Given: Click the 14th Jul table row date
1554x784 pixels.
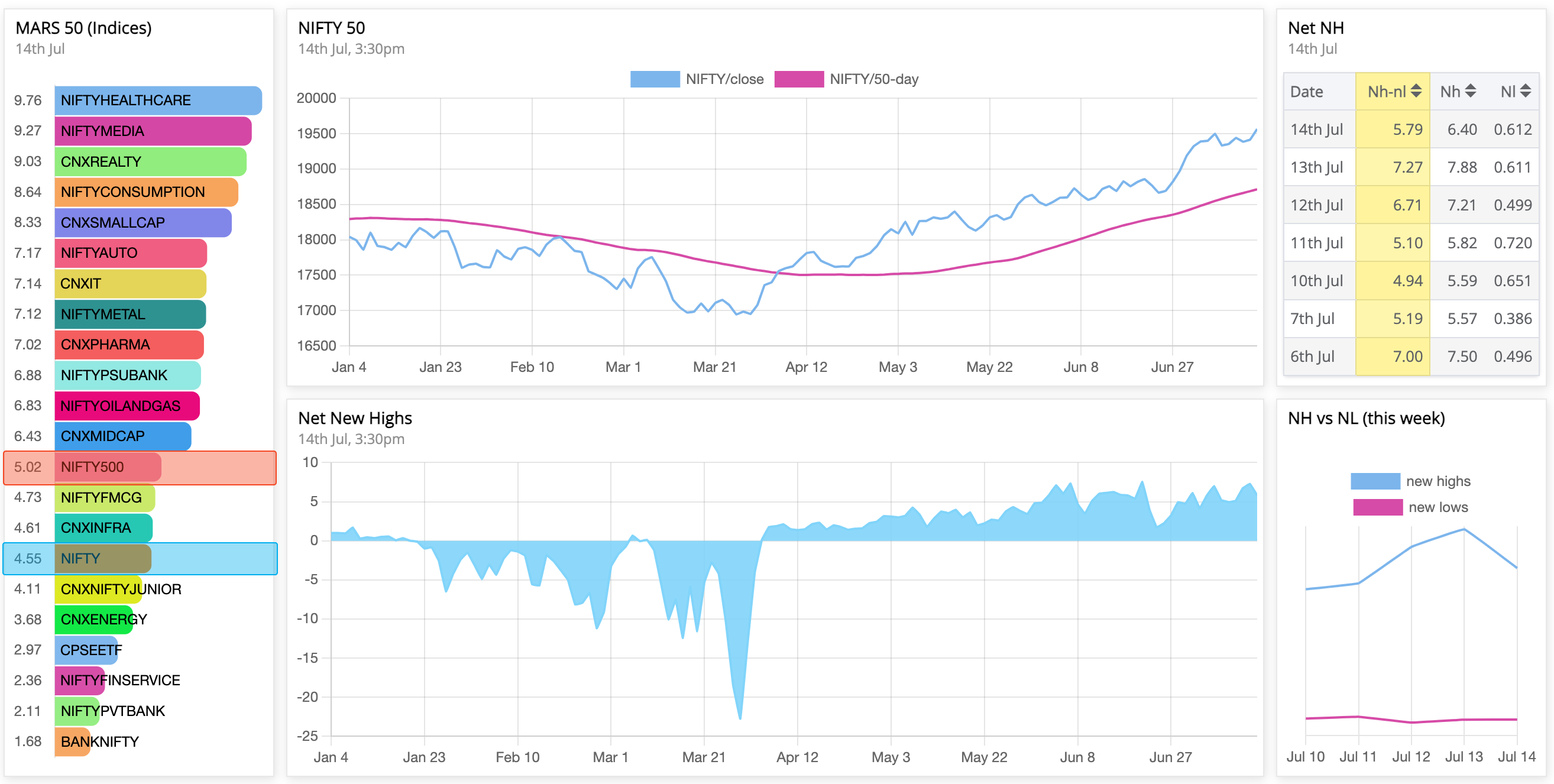Looking at the screenshot, I should coord(1316,129).
